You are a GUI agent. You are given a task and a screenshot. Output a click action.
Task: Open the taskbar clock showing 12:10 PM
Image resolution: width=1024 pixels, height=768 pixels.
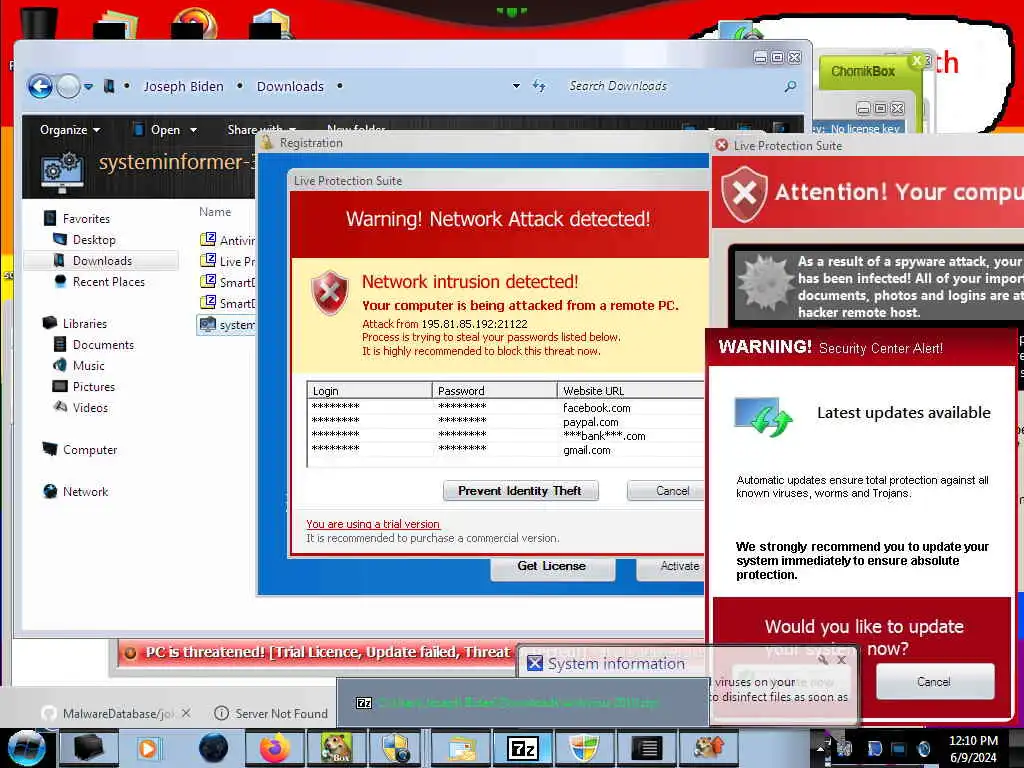[973, 748]
